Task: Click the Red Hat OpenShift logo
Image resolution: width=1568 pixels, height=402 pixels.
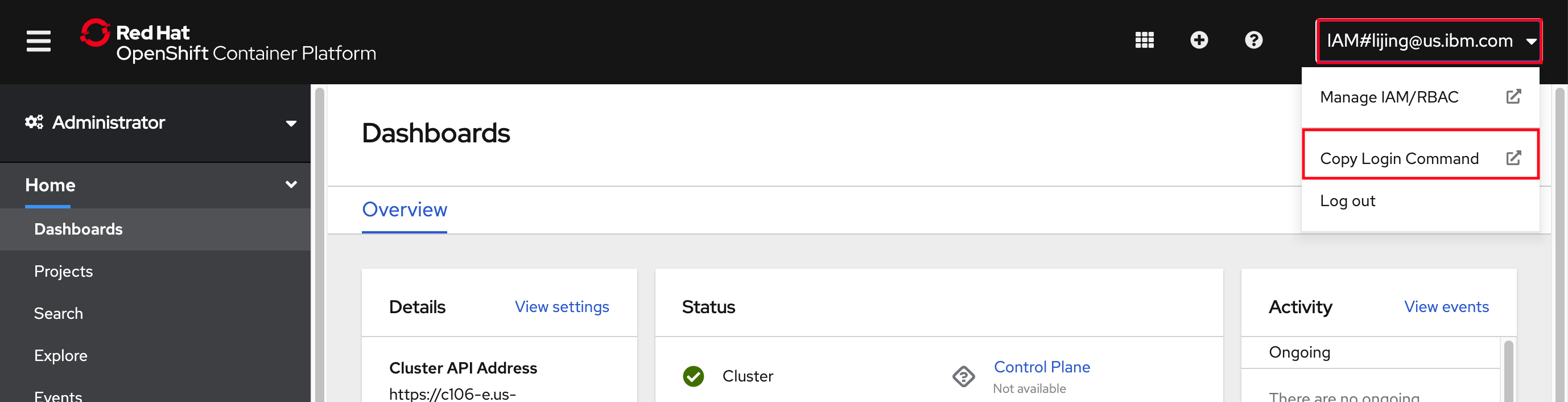Action: click(228, 42)
